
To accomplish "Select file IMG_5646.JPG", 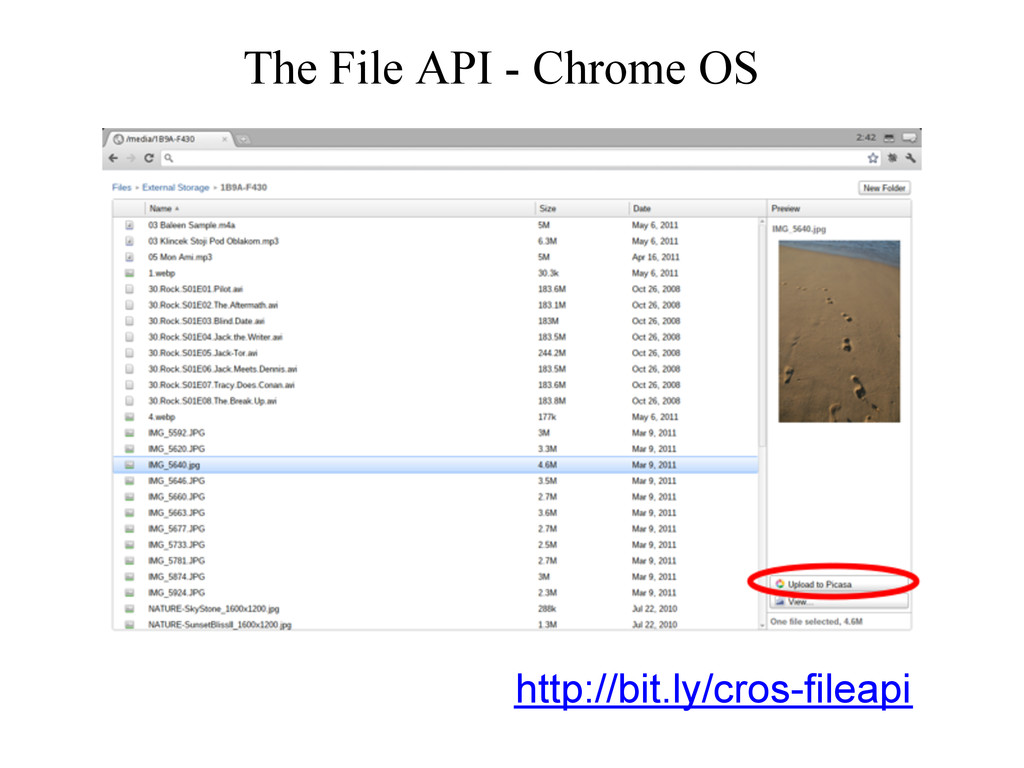I will tap(436, 481).
